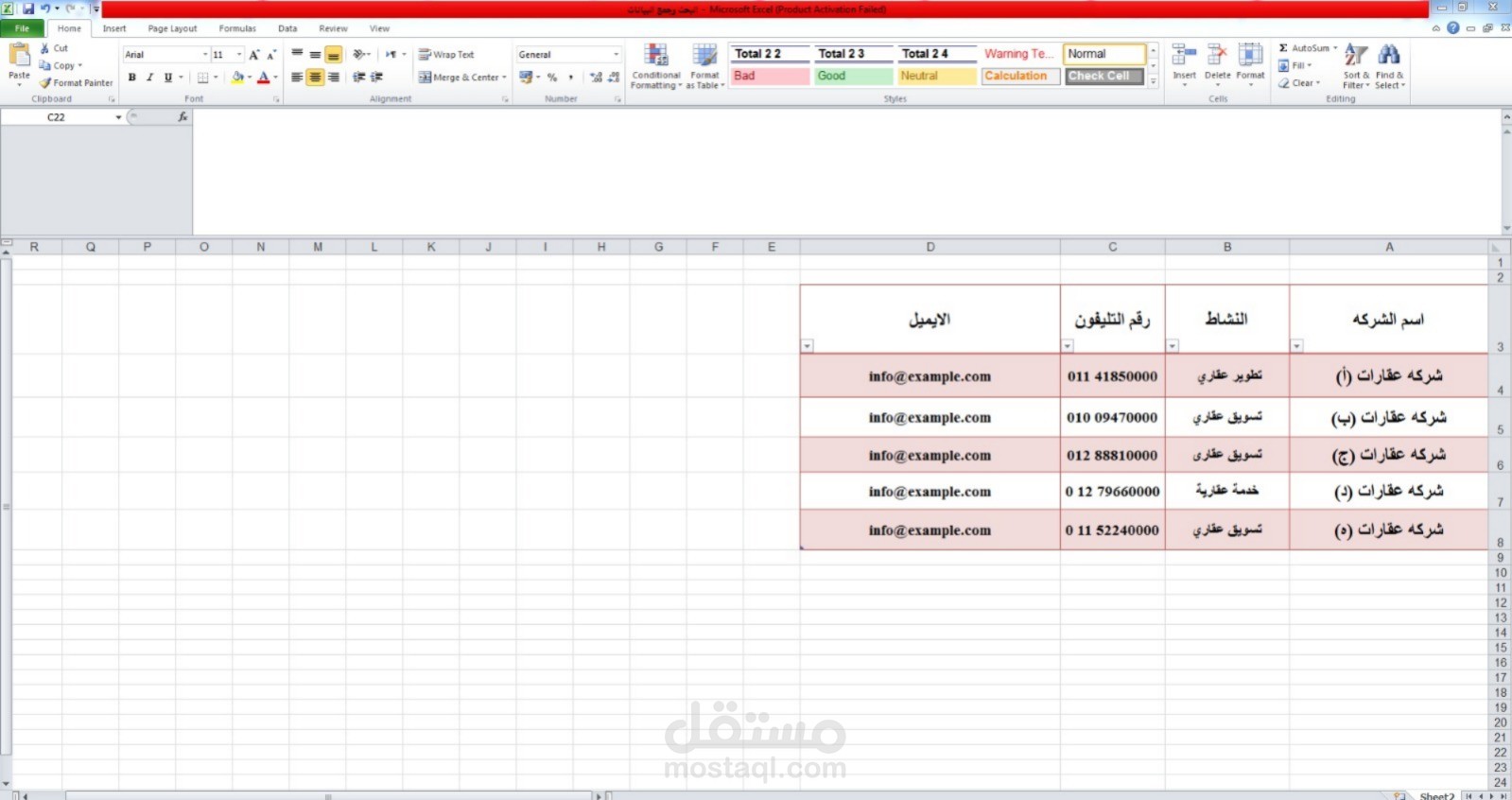Open the General number format dropdown
The height and width of the screenshot is (800, 1512).
pyautogui.click(x=617, y=55)
